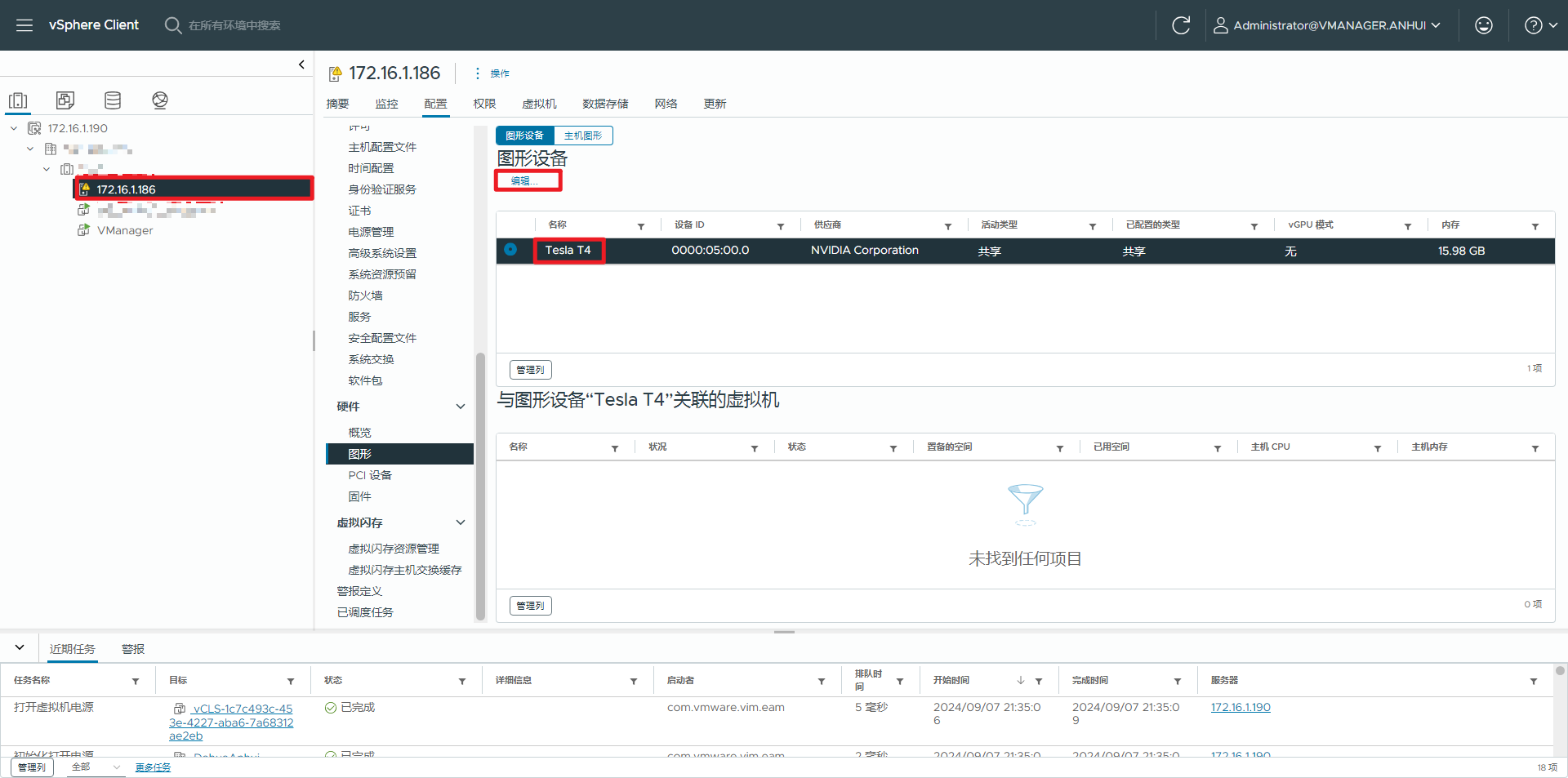Collapse the 虚拟闪存 section
1568x778 pixels.
coord(461,522)
